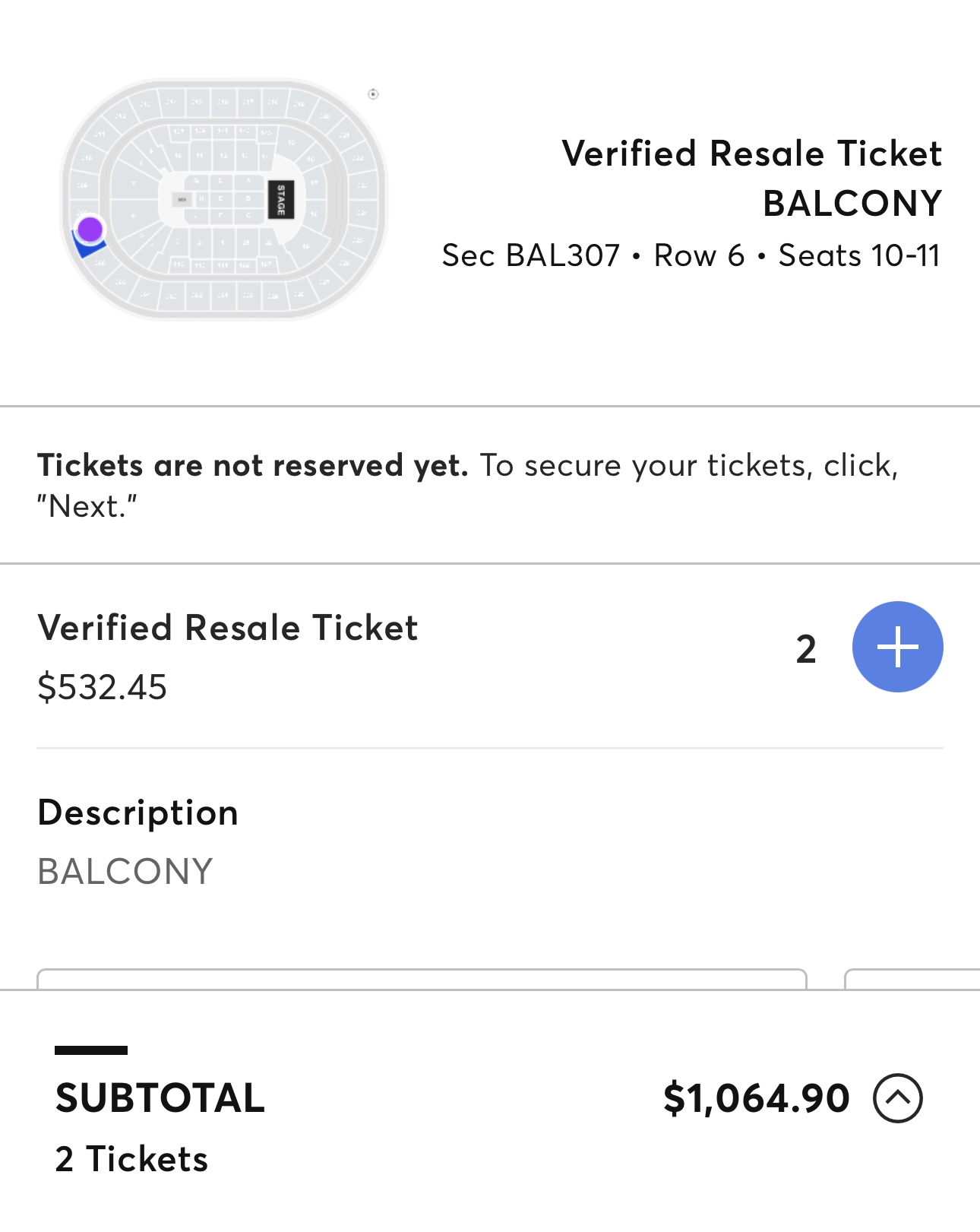Select the ticket quantity number 2

point(806,649)
